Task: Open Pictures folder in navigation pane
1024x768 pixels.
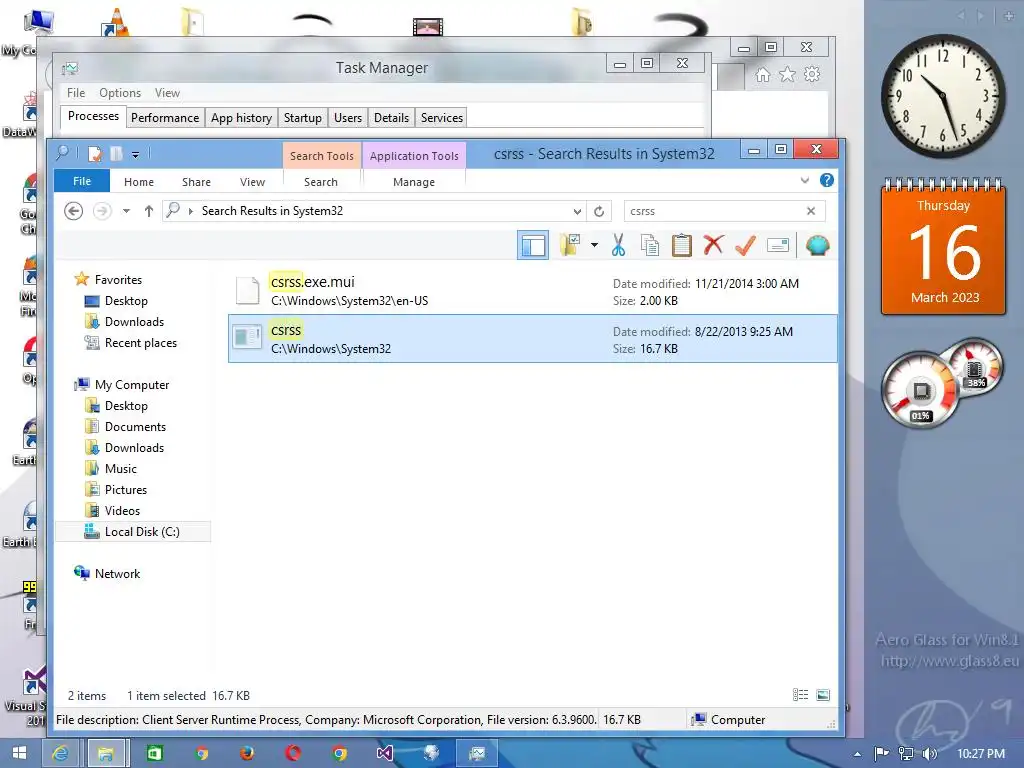Action: 125,490
